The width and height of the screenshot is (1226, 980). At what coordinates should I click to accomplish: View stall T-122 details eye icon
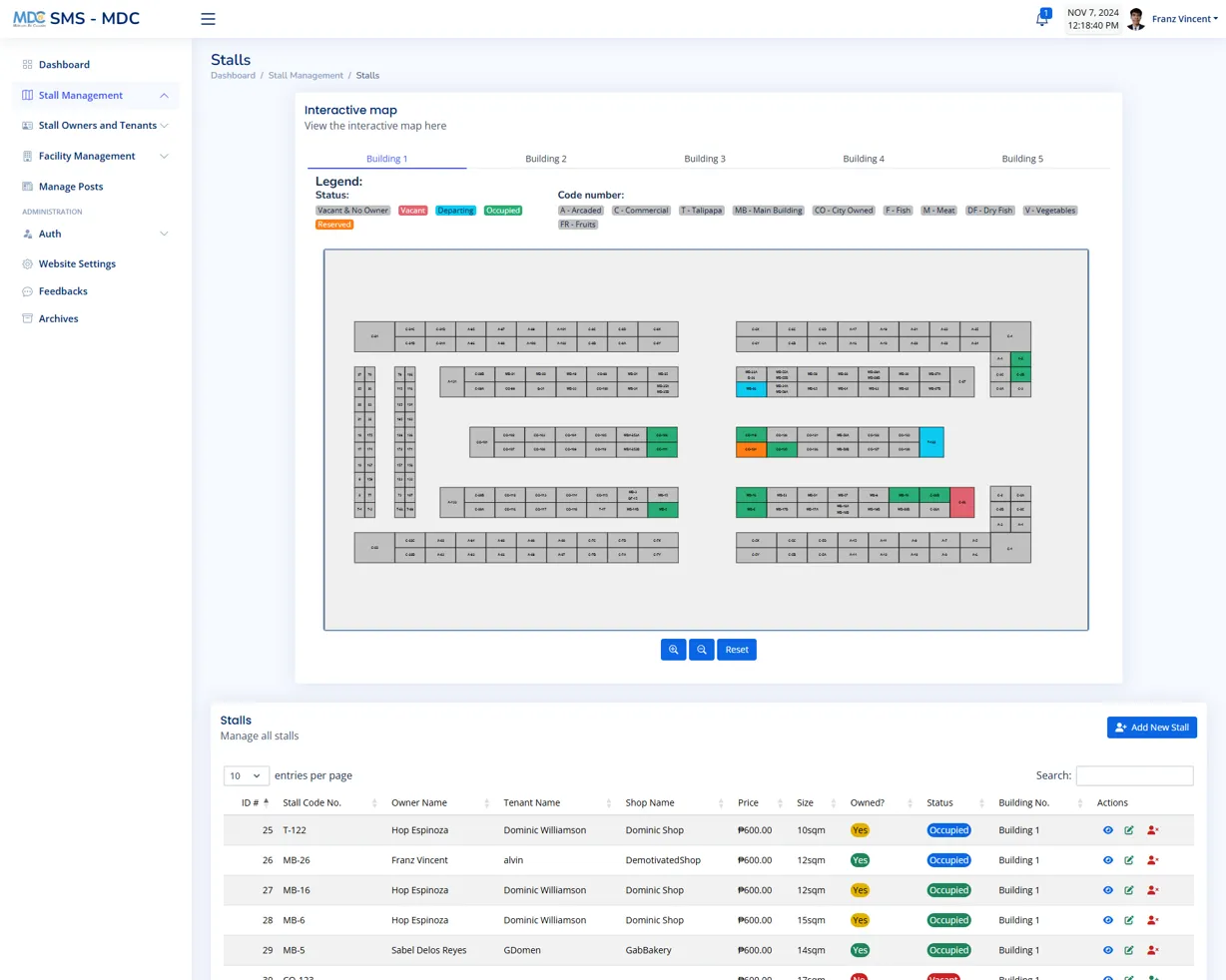tap(1107, 830)
